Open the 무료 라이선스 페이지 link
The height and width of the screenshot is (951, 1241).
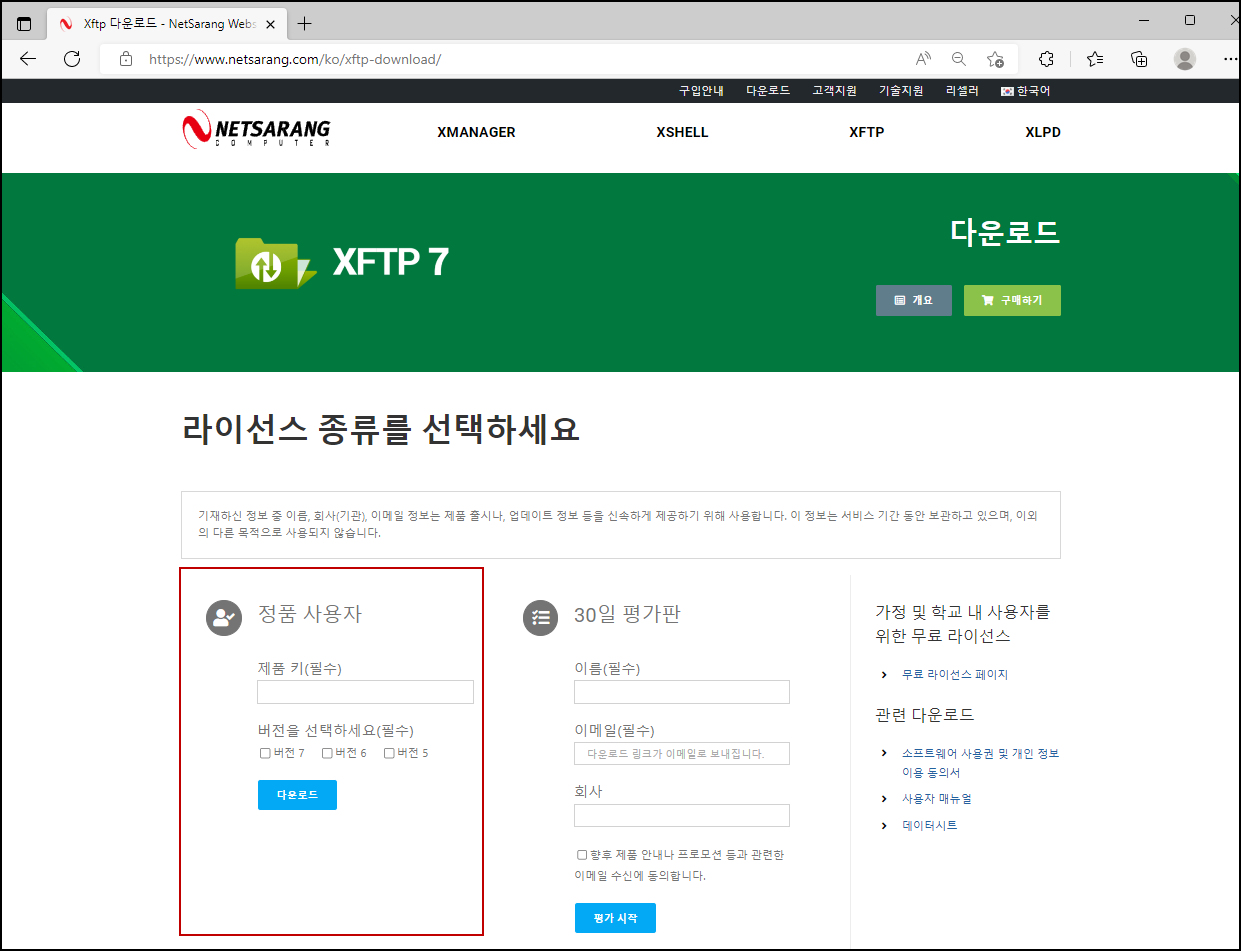tap(955, 675)
